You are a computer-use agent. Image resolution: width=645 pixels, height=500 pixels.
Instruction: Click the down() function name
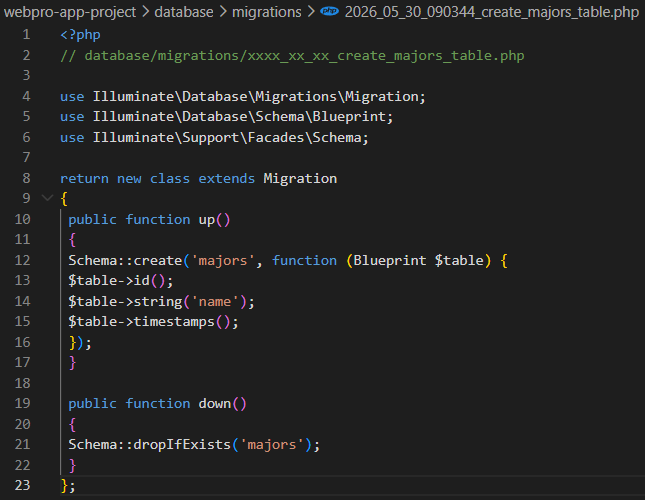point(223,404)
